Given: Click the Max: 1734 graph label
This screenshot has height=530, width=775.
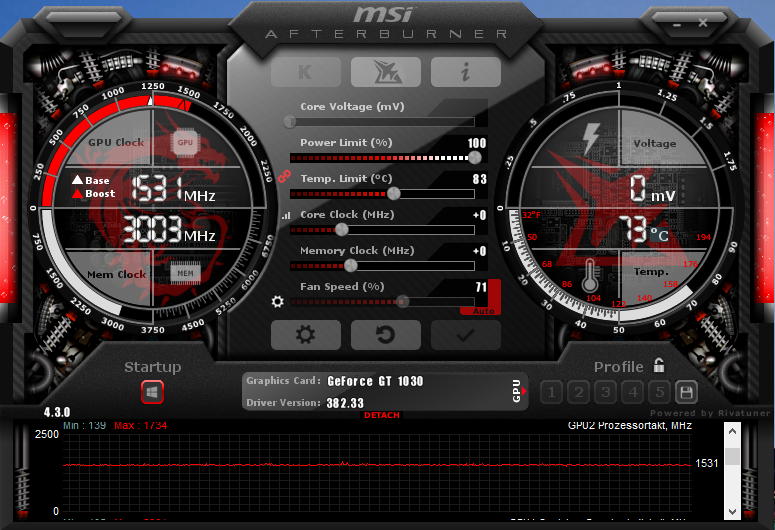Looking at the screenshot, I should (140, 426).
